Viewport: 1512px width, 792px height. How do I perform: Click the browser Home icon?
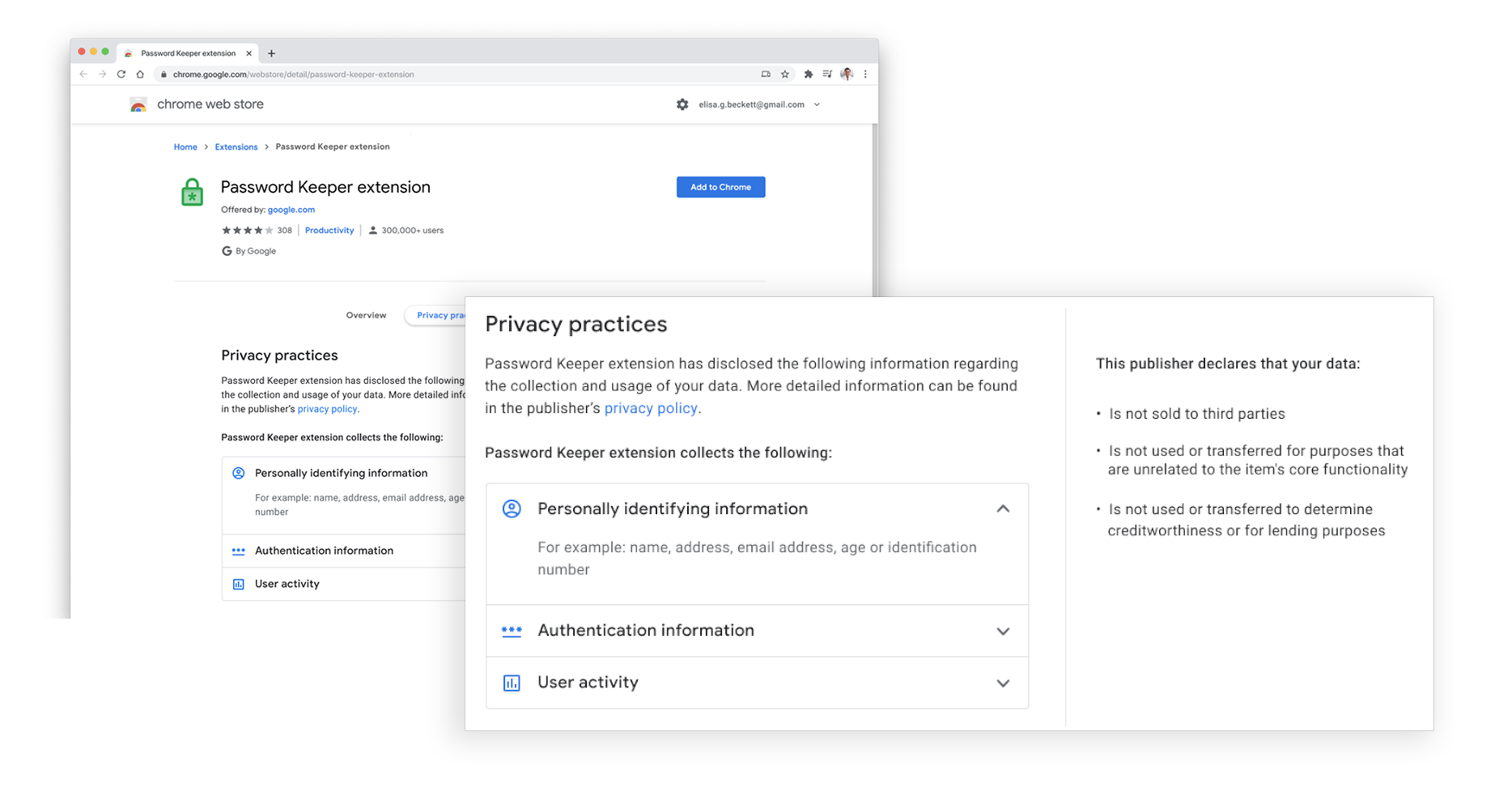pos(140,75)
